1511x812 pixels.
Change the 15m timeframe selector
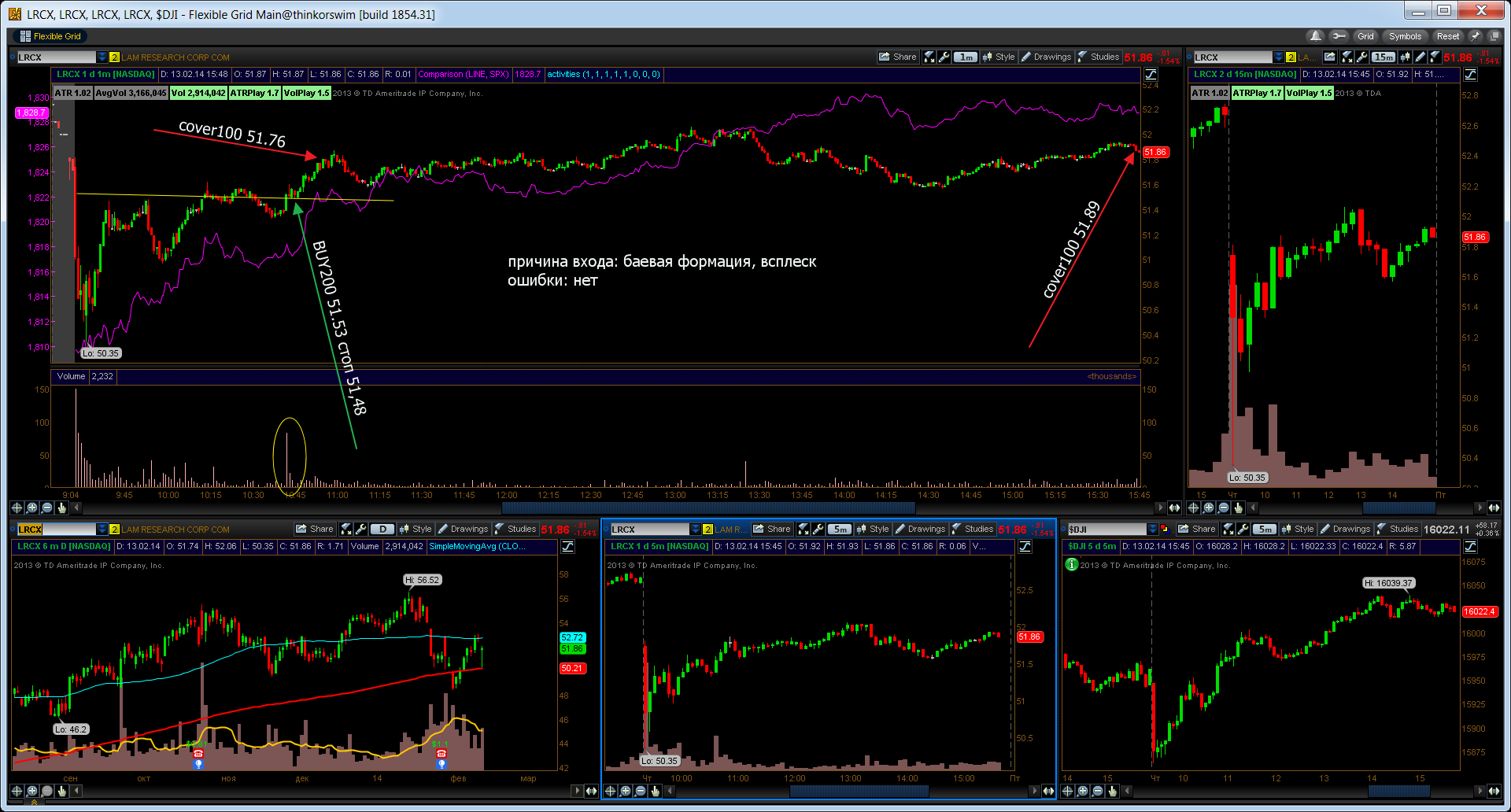coord(1383,57)
